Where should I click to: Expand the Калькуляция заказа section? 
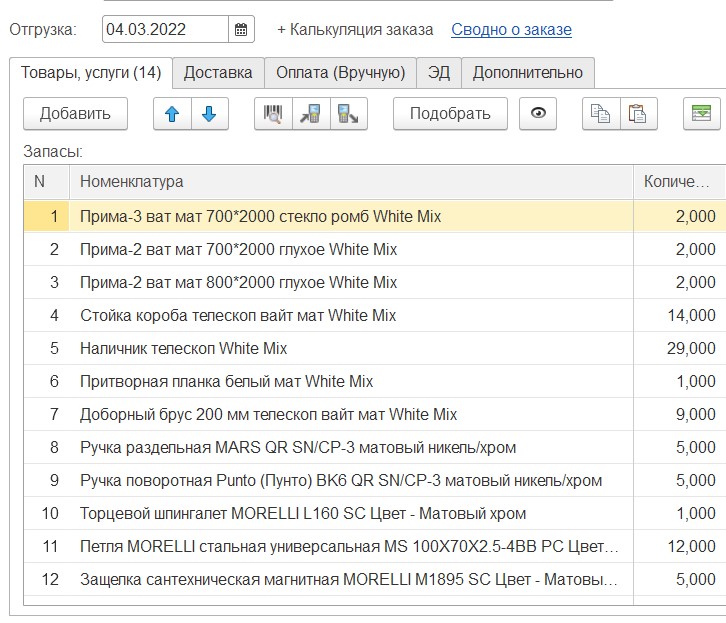coord(355,30)
